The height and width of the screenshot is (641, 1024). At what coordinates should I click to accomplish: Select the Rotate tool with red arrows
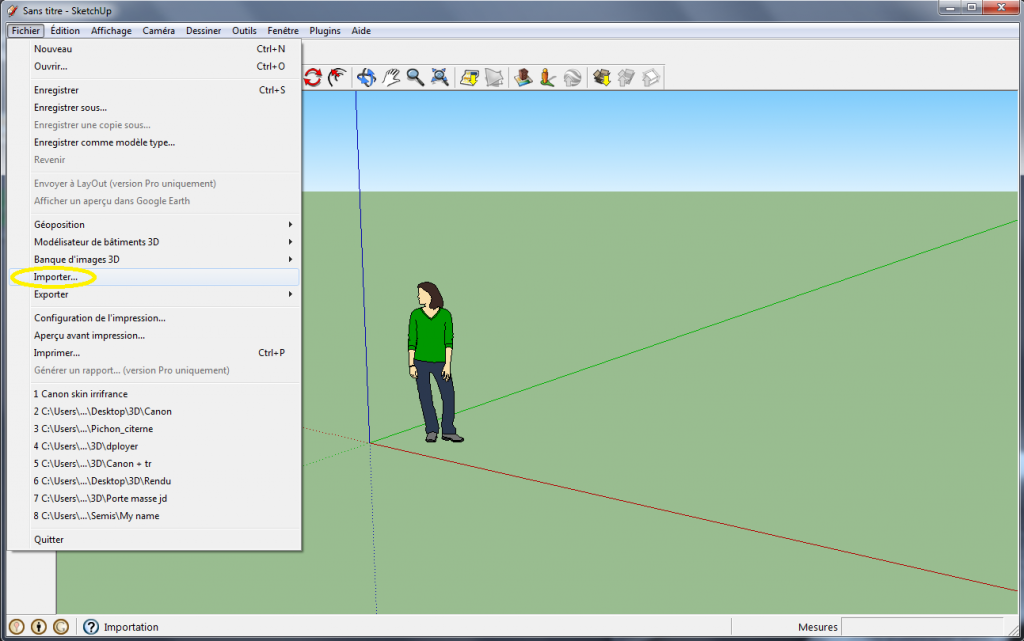coord(313,78)
